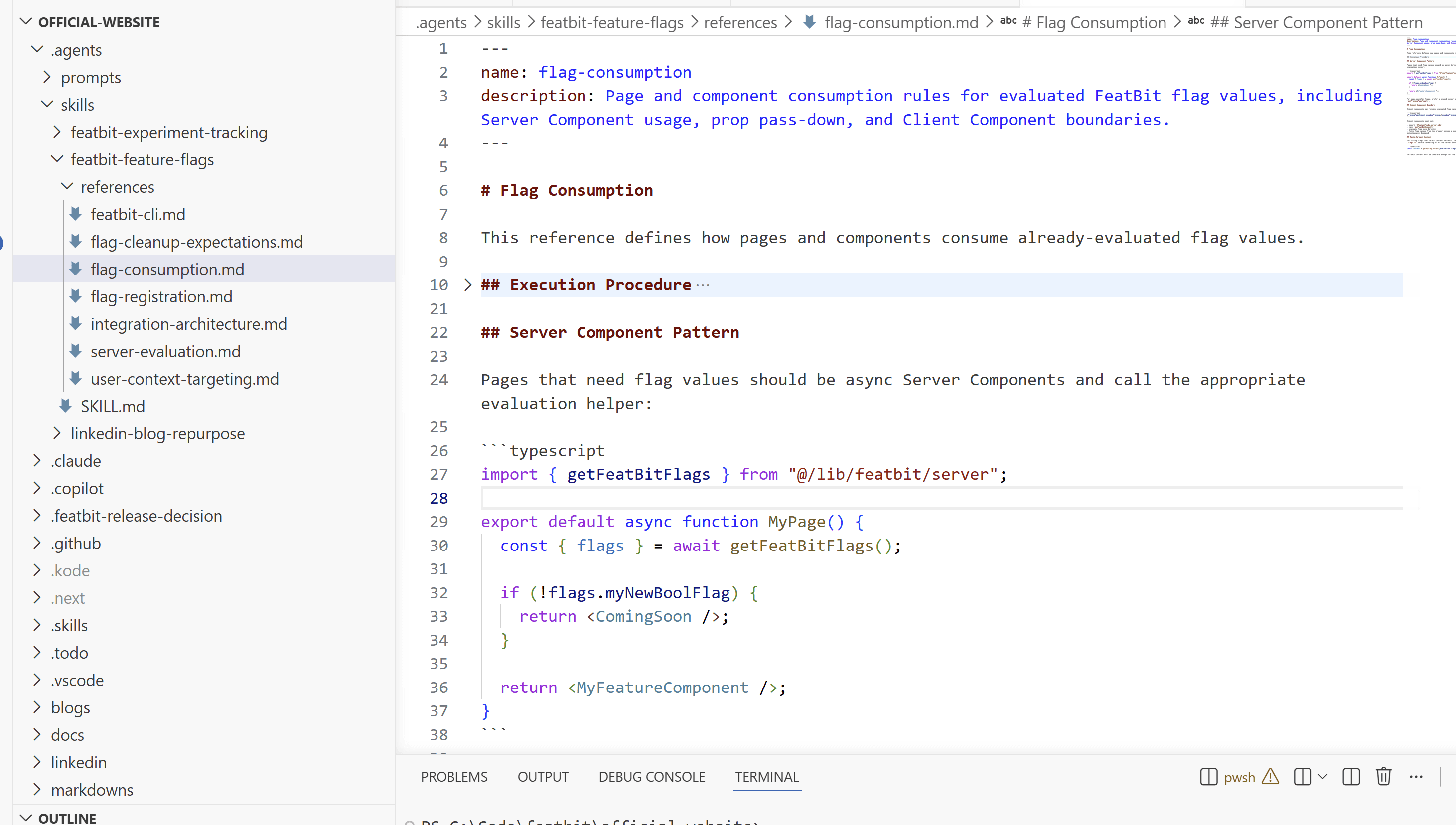Expand the featbit-experiment-tracking folder
This screenshot has height=825, width=1456.
[x=57, y=132]
